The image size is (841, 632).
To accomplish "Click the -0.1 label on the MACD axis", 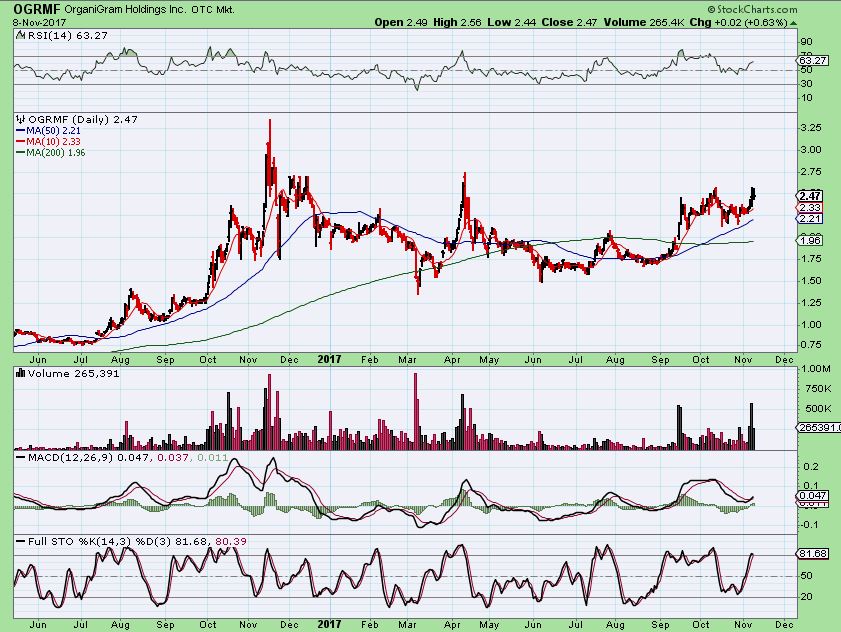I will point(808,525).
